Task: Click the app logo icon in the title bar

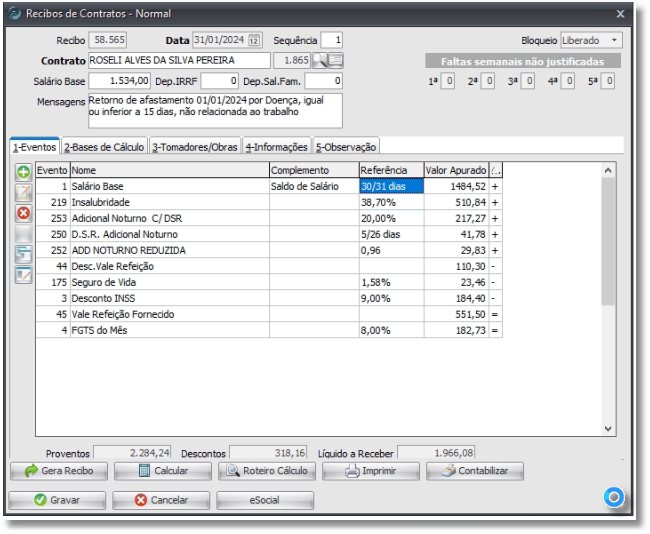Action: click(14, 13)
